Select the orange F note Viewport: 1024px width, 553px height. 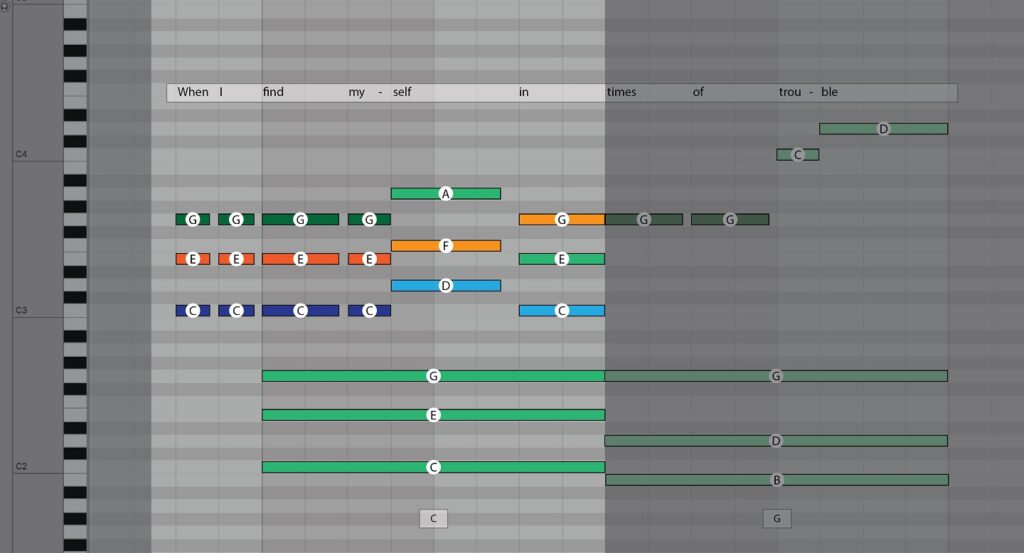(x=445, y=245)
